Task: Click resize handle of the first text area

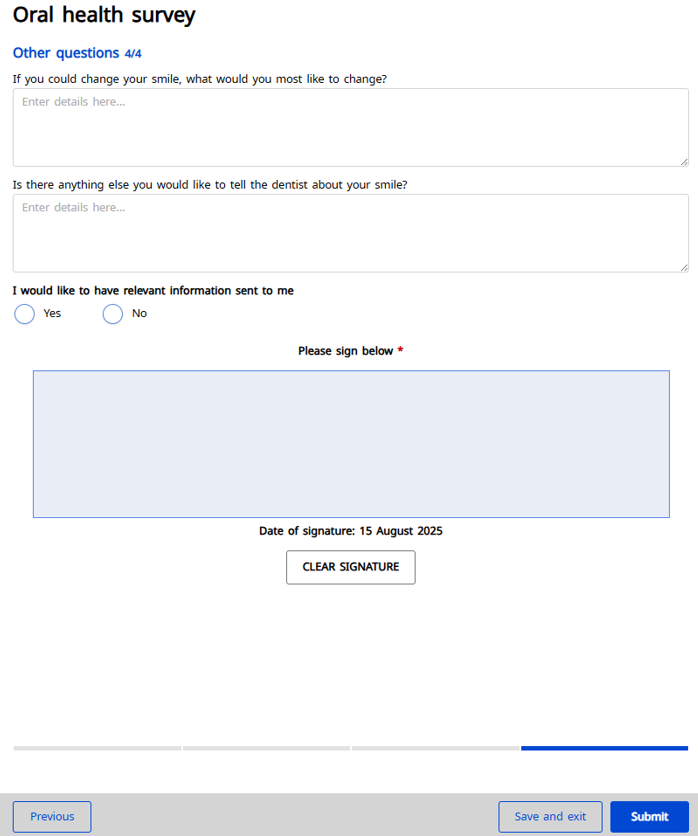Action: 684,161
